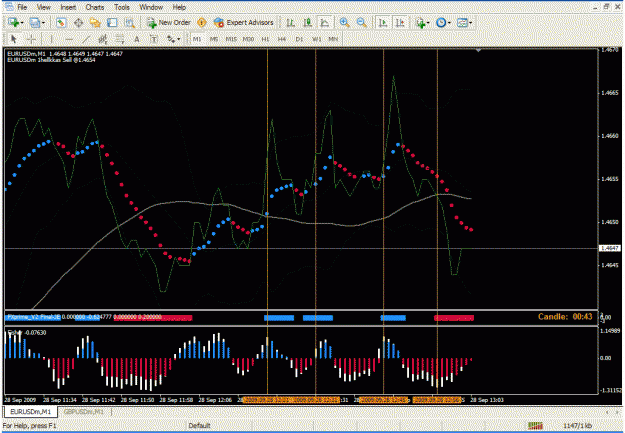Click the chart shift triangle marker atop chart
Viewport: 625px width, 433px height.
point(478,51)
